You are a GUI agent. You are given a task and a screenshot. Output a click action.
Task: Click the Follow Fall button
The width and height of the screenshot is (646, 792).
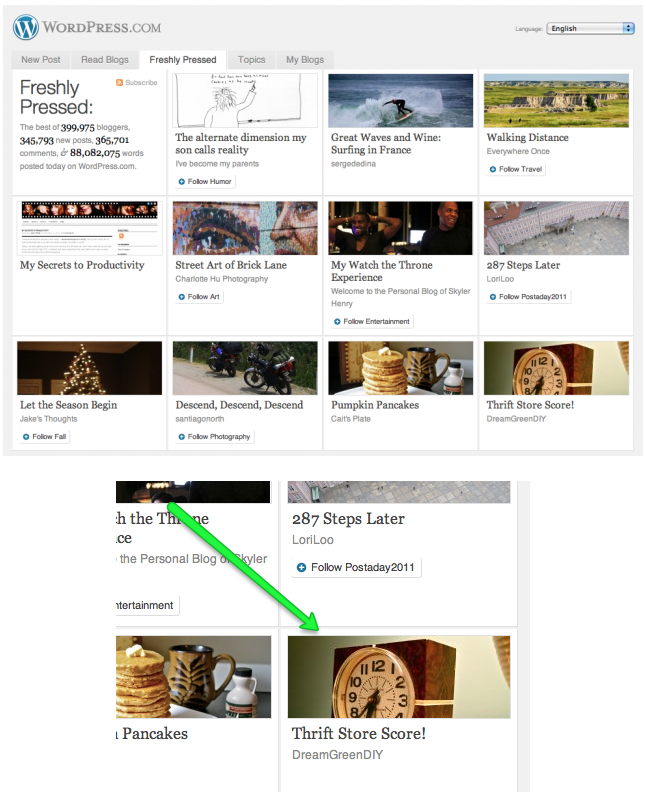(x=43, y=437)
